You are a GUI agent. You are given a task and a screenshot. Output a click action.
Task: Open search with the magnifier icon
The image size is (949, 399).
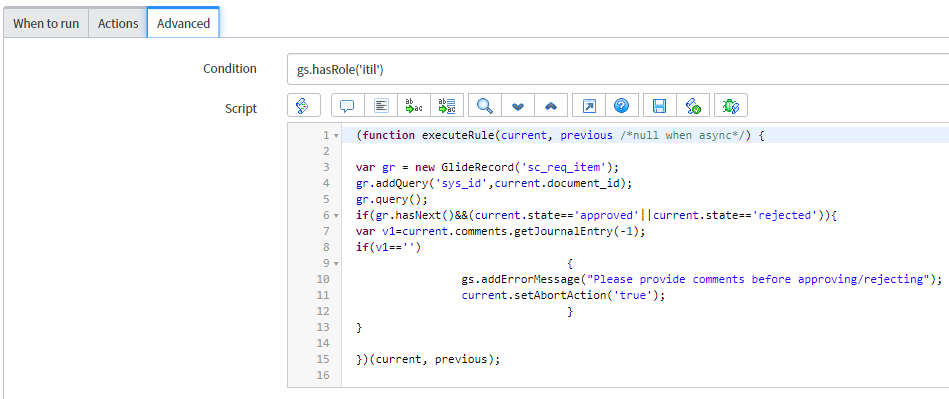(485, 105)
